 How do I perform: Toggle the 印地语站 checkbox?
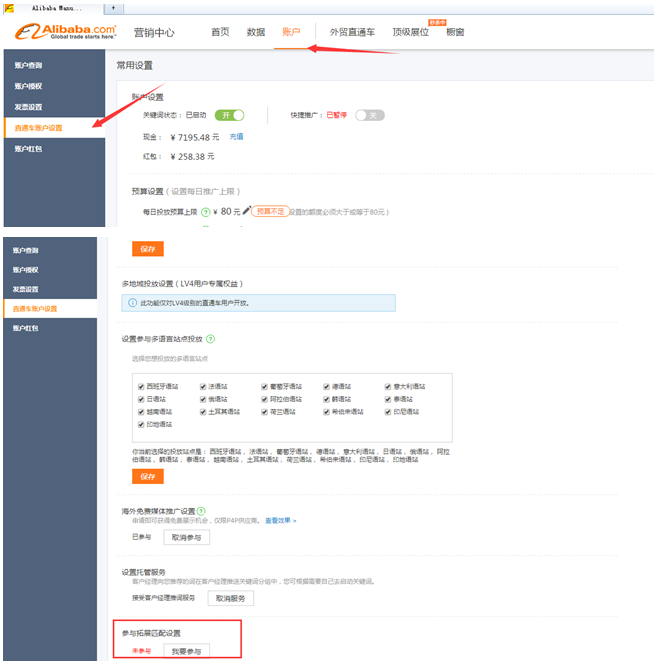(141, 424)
